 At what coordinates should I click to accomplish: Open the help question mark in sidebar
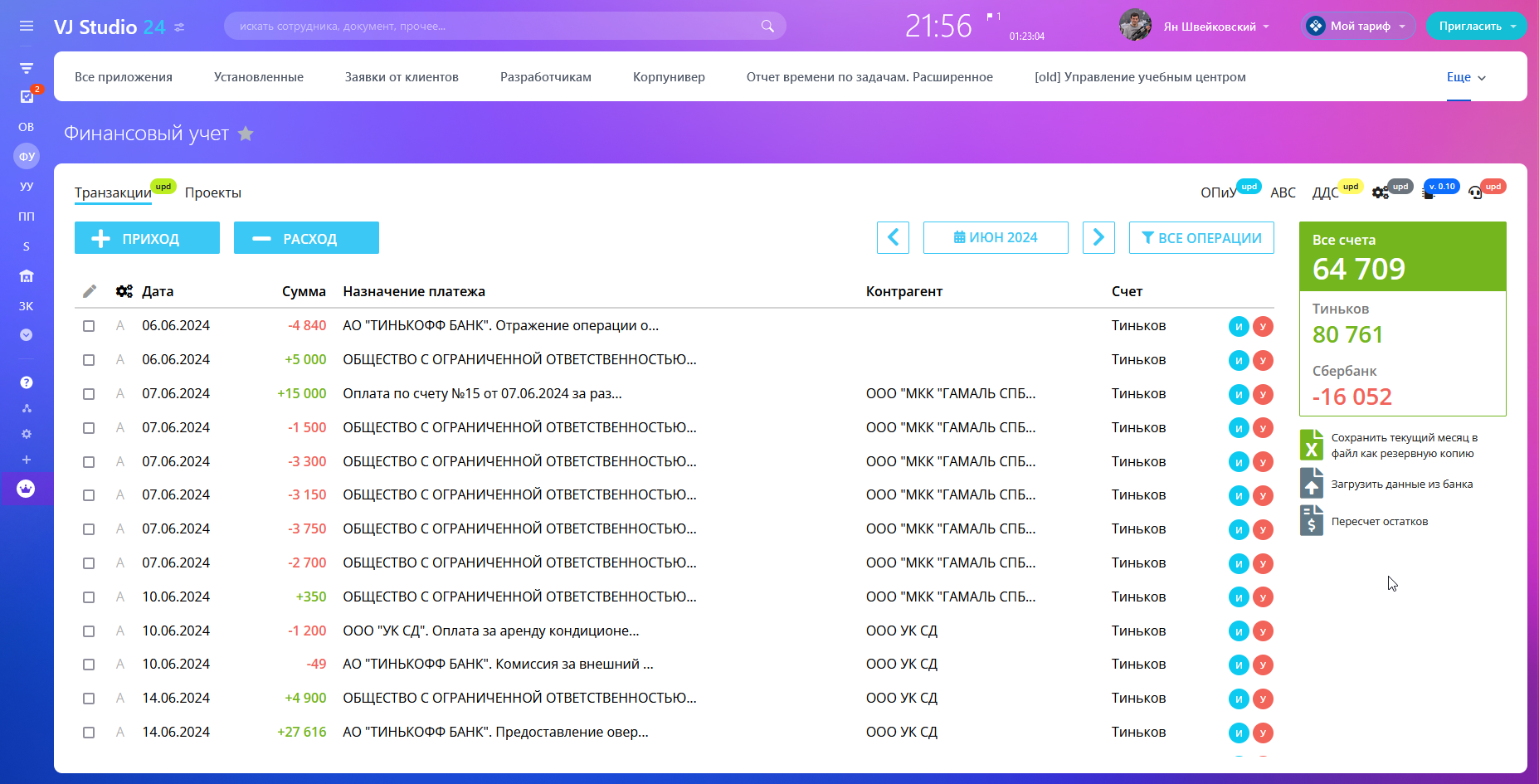[x=27, y=382]
